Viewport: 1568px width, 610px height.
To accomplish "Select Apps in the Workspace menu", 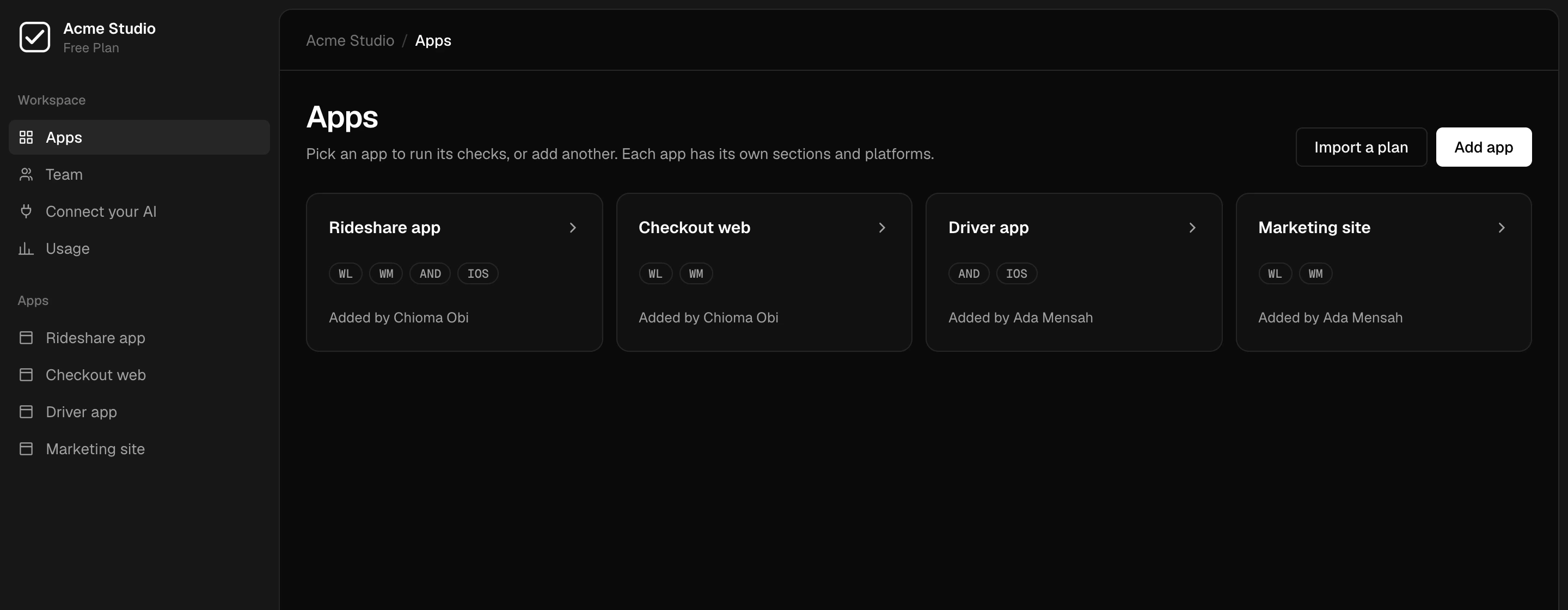I will coord(139,138).
